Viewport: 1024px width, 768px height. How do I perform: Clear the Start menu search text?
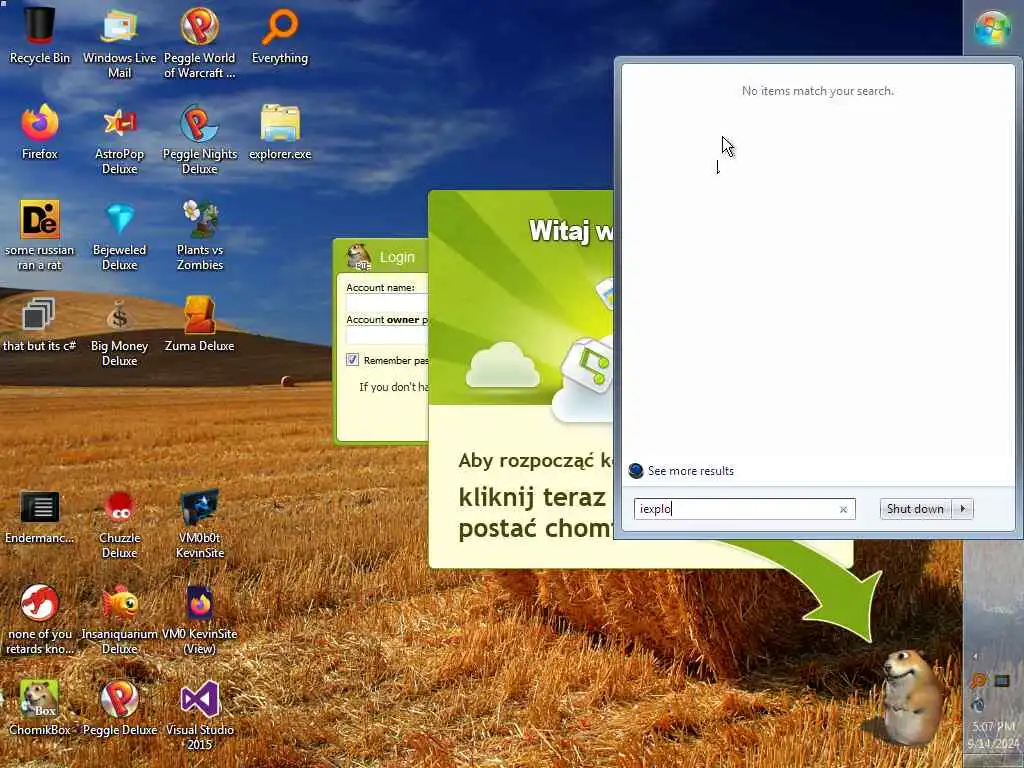click(843, 509)
